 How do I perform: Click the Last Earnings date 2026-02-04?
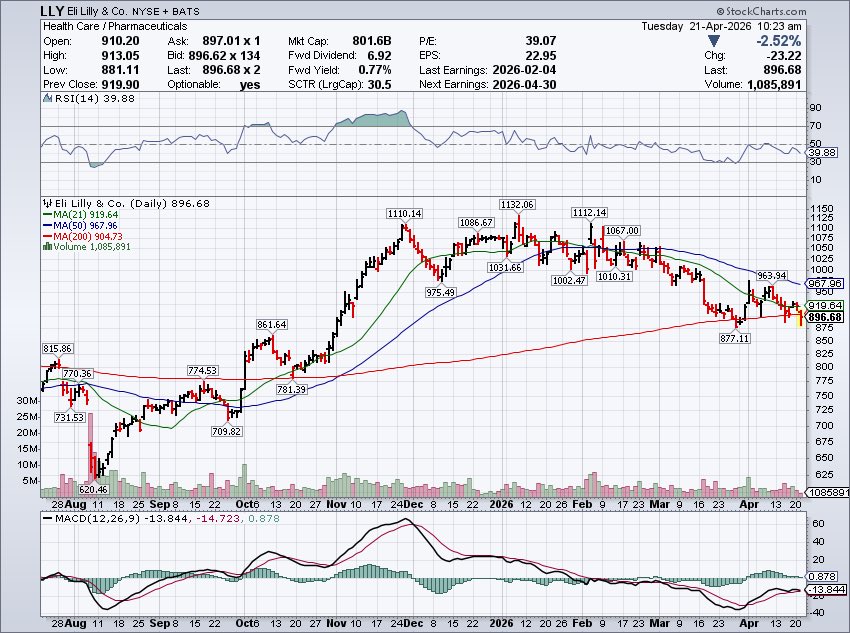coord(524,70)
